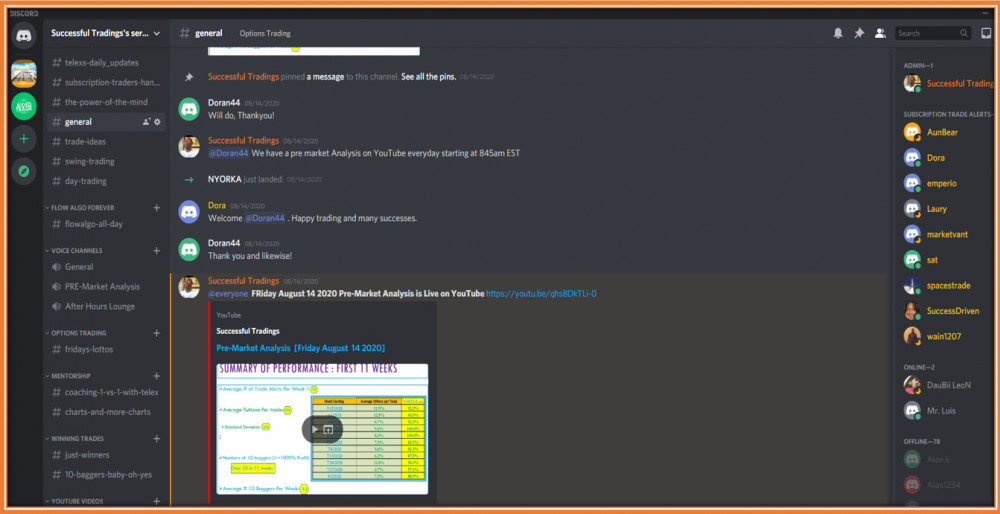Screen dimensions: 1000x514
Task: Open charts-and-more-charts channel
Action: [106, 412]
